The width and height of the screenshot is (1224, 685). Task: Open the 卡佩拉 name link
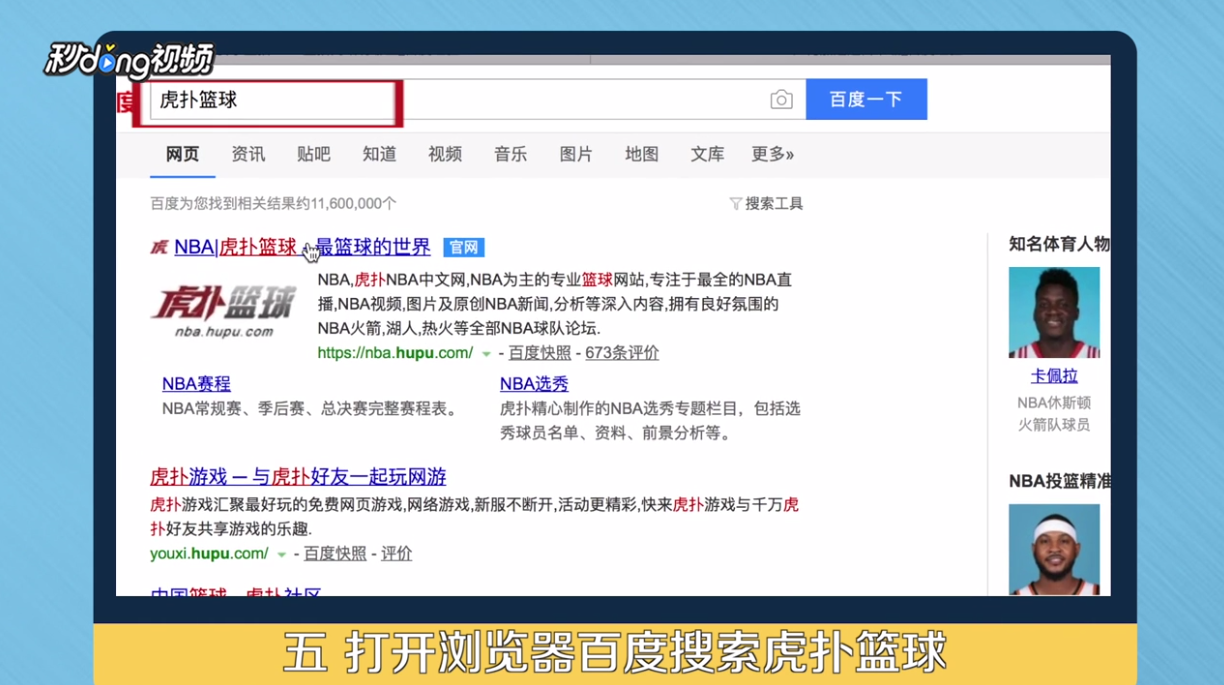click(1054, 377)
